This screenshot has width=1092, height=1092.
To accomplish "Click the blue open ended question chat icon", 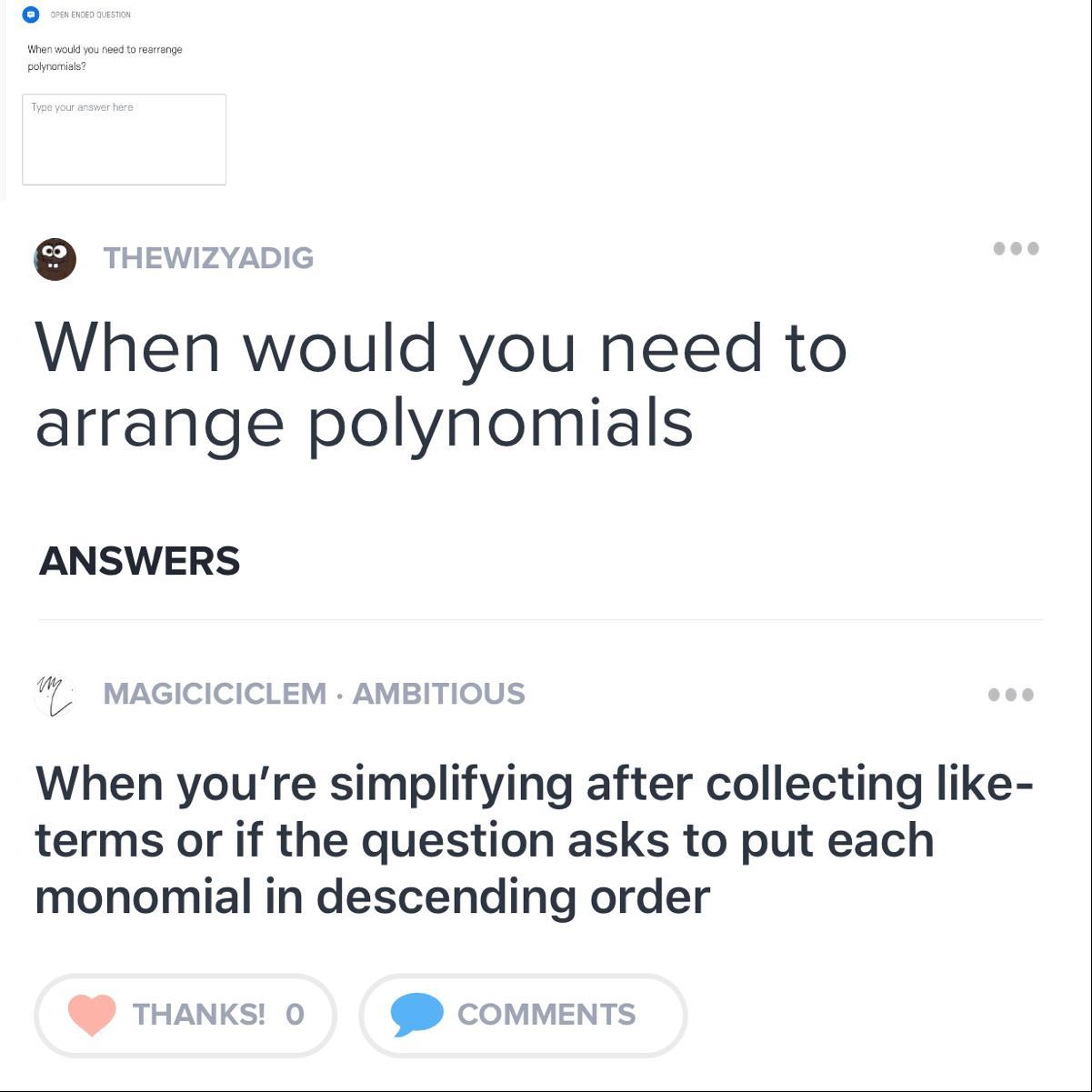I will pyautogui.click(x=31, y=15).
